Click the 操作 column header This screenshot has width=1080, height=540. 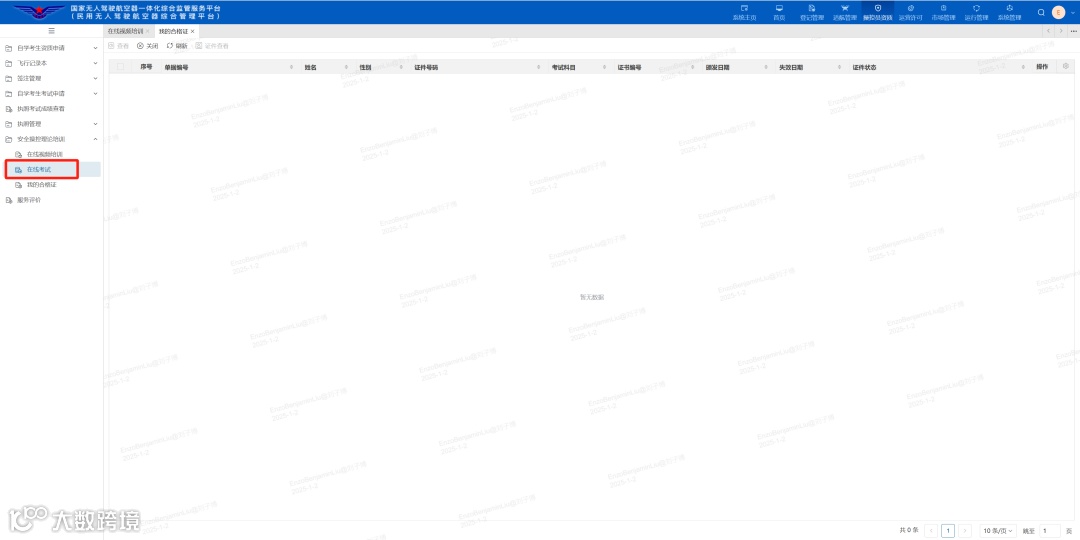[1042, 67]
